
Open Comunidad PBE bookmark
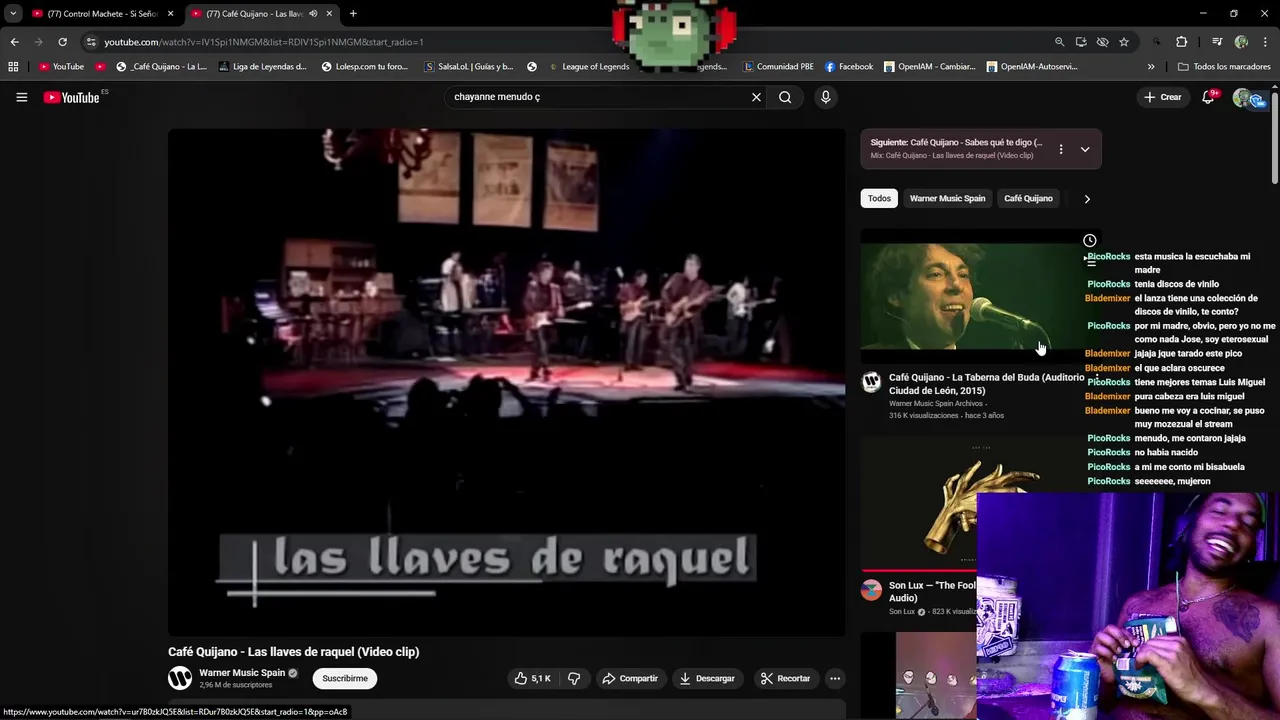click(778, 67)
